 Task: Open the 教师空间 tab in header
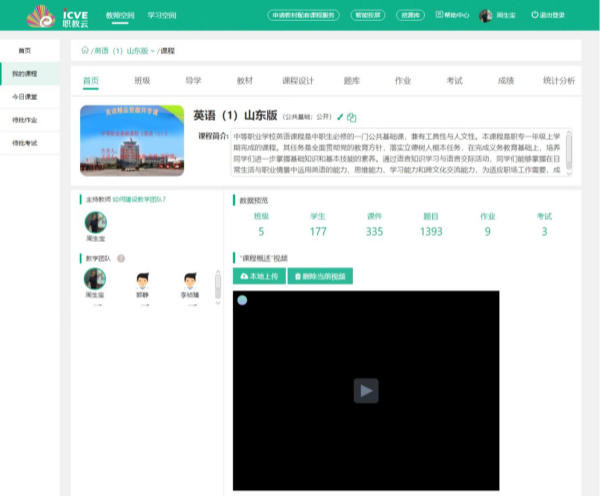(x=120, y=15)
